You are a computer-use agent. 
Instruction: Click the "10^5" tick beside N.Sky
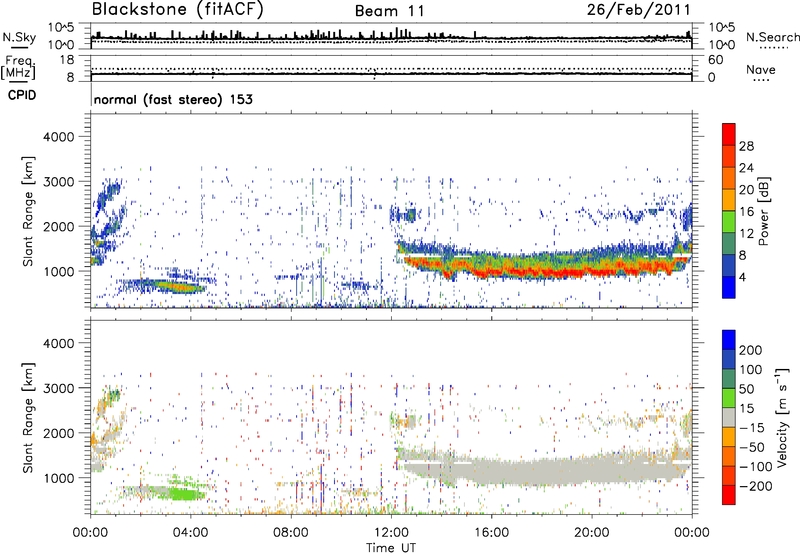point(61,27)
